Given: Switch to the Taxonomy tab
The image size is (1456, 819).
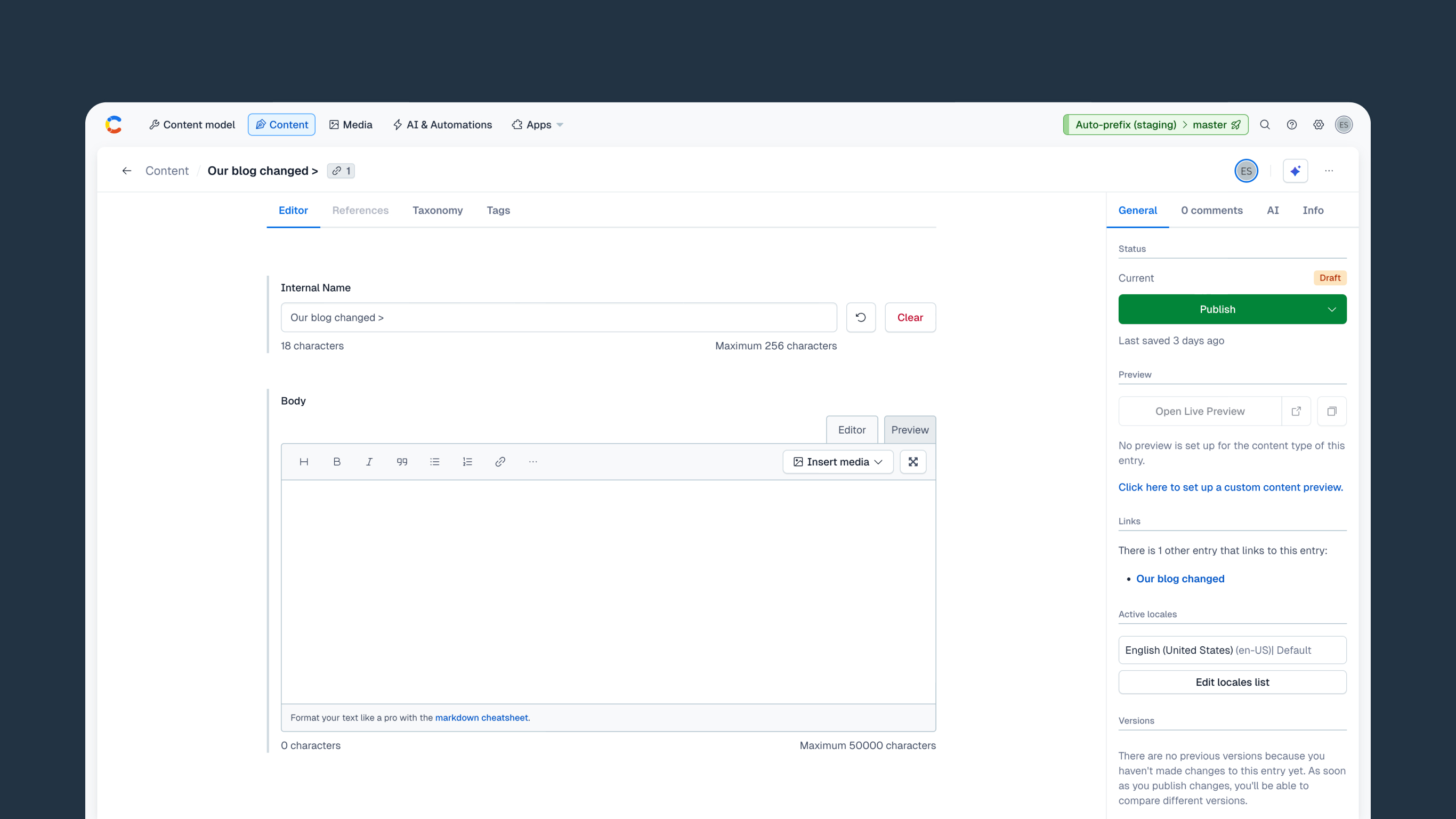Looking at the screenshot, I should [x=437, y=211].
